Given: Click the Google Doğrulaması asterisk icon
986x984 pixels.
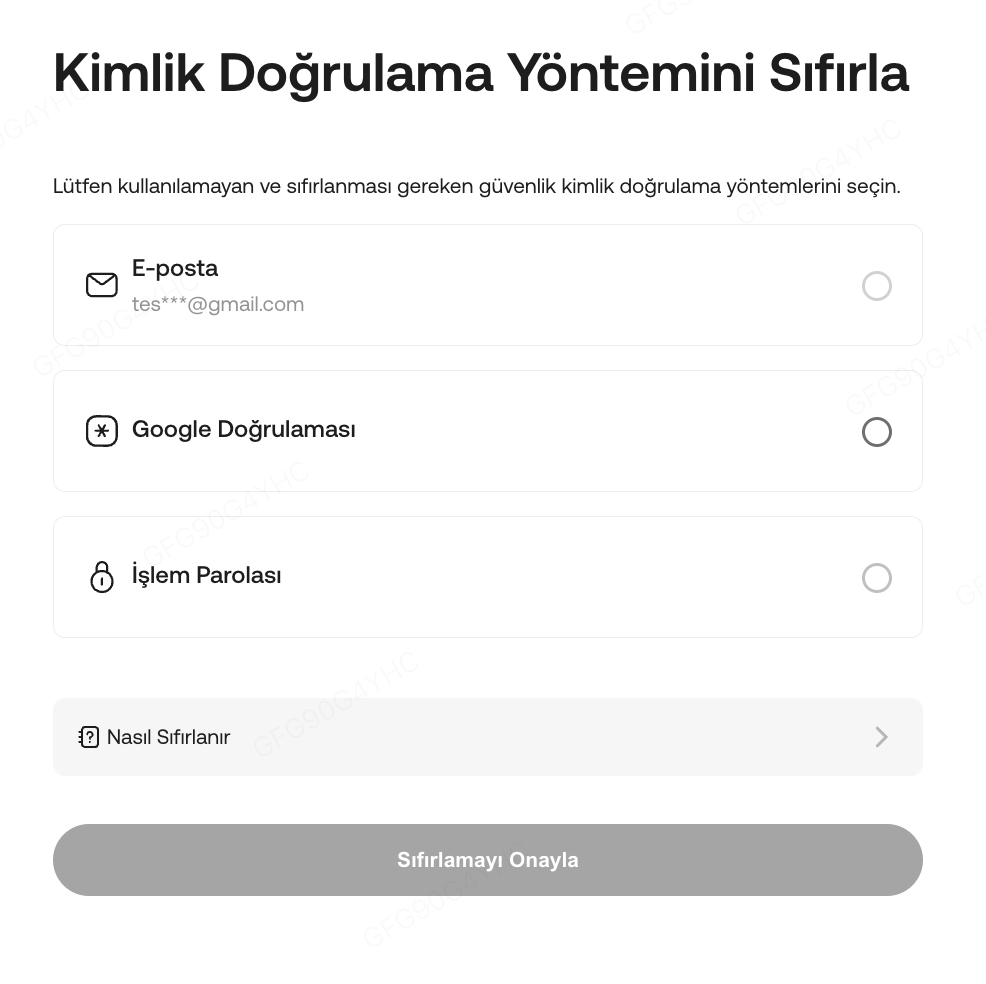Looking at the screenshot, I should point(101,431).
